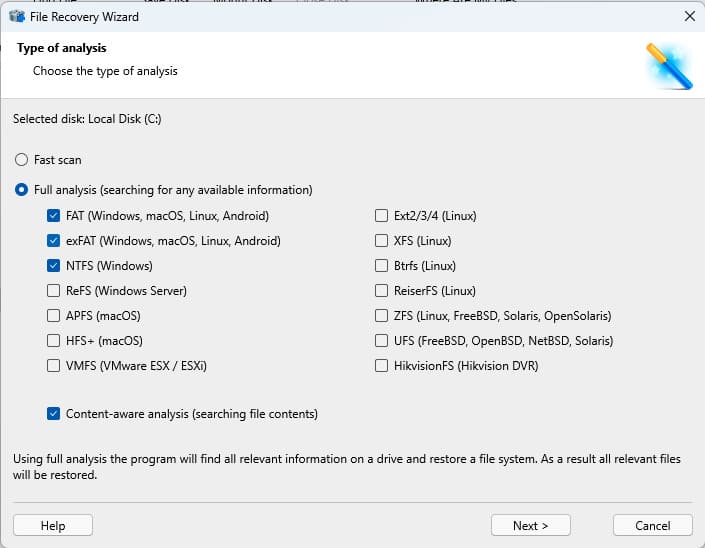Disable the NTFS (Windows) checkbox
This screenshot has height=548, width=705.
(x=53, y=266)
